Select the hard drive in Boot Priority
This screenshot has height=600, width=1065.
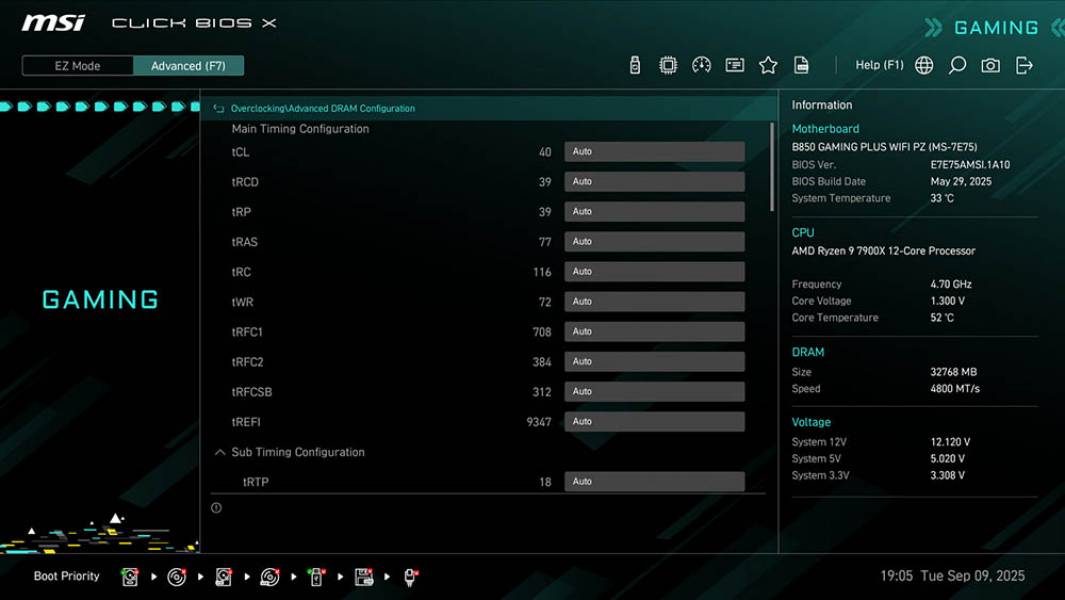pos(130,576)
